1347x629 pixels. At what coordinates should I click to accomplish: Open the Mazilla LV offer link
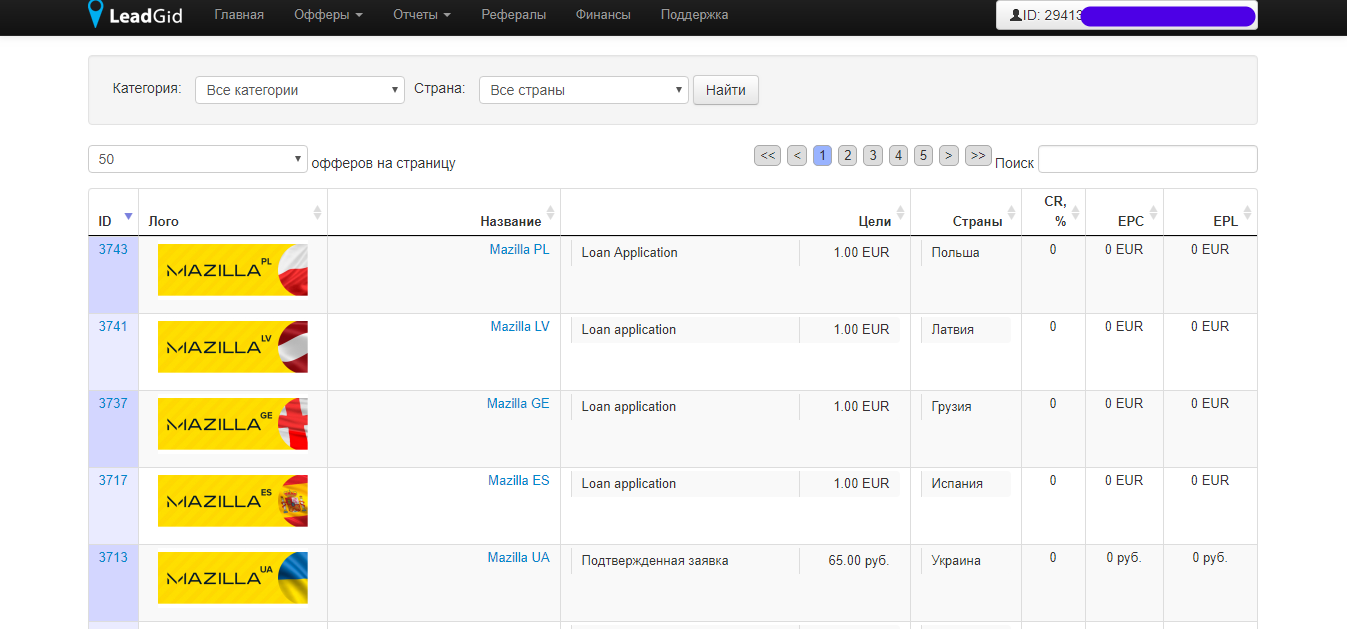pos(519,326)
